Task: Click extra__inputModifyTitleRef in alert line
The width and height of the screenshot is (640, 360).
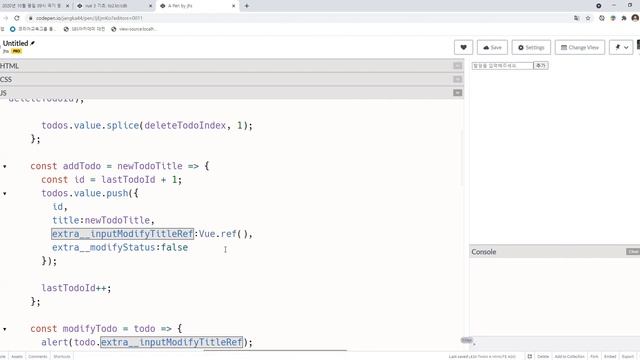Action: tap(171, 342)
